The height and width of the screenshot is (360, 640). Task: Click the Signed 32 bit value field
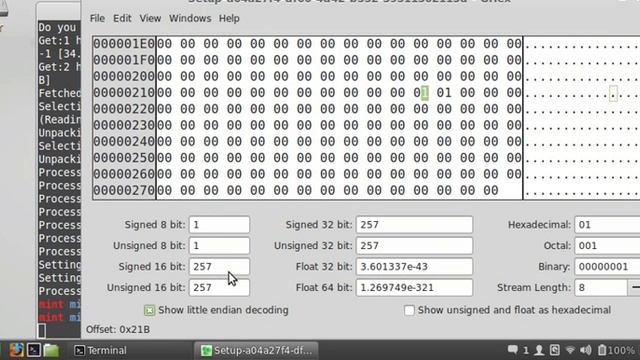click(414, 225)
